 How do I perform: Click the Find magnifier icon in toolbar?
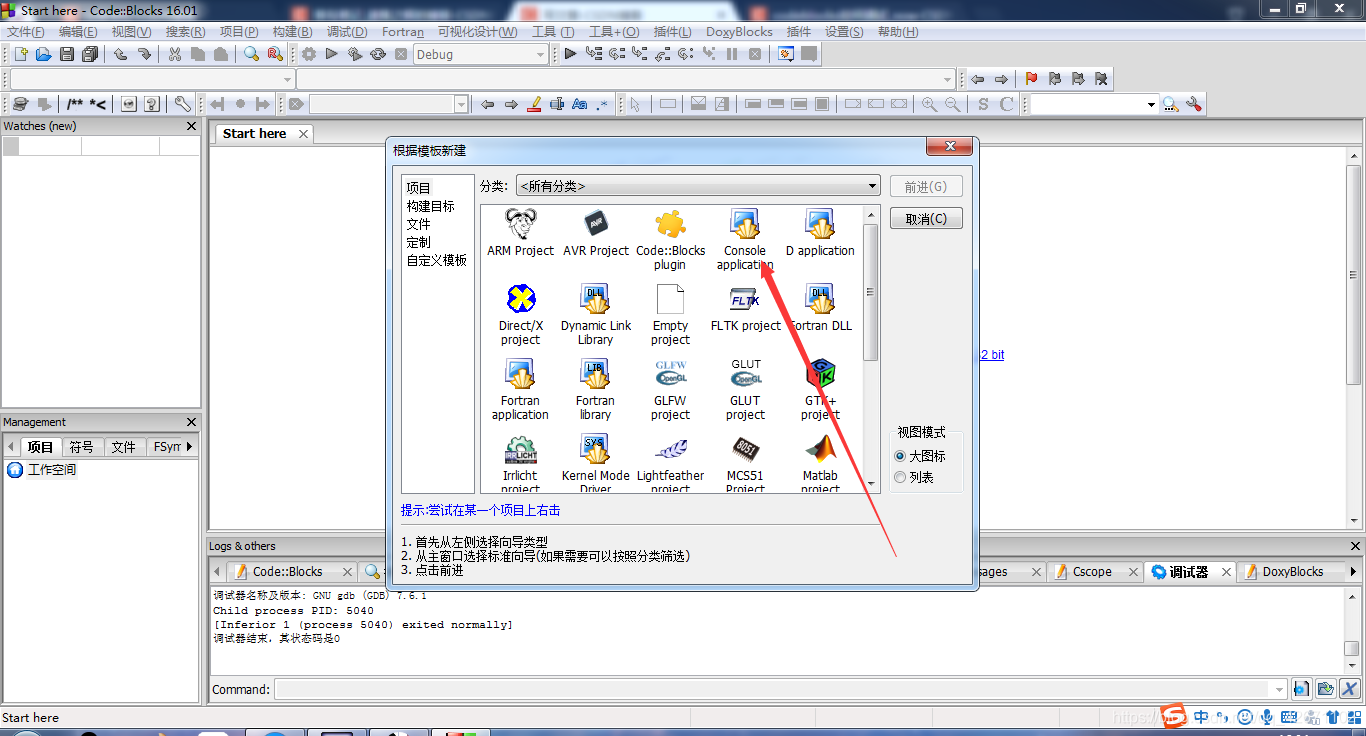pyautogui.click(x=251, y=54)
